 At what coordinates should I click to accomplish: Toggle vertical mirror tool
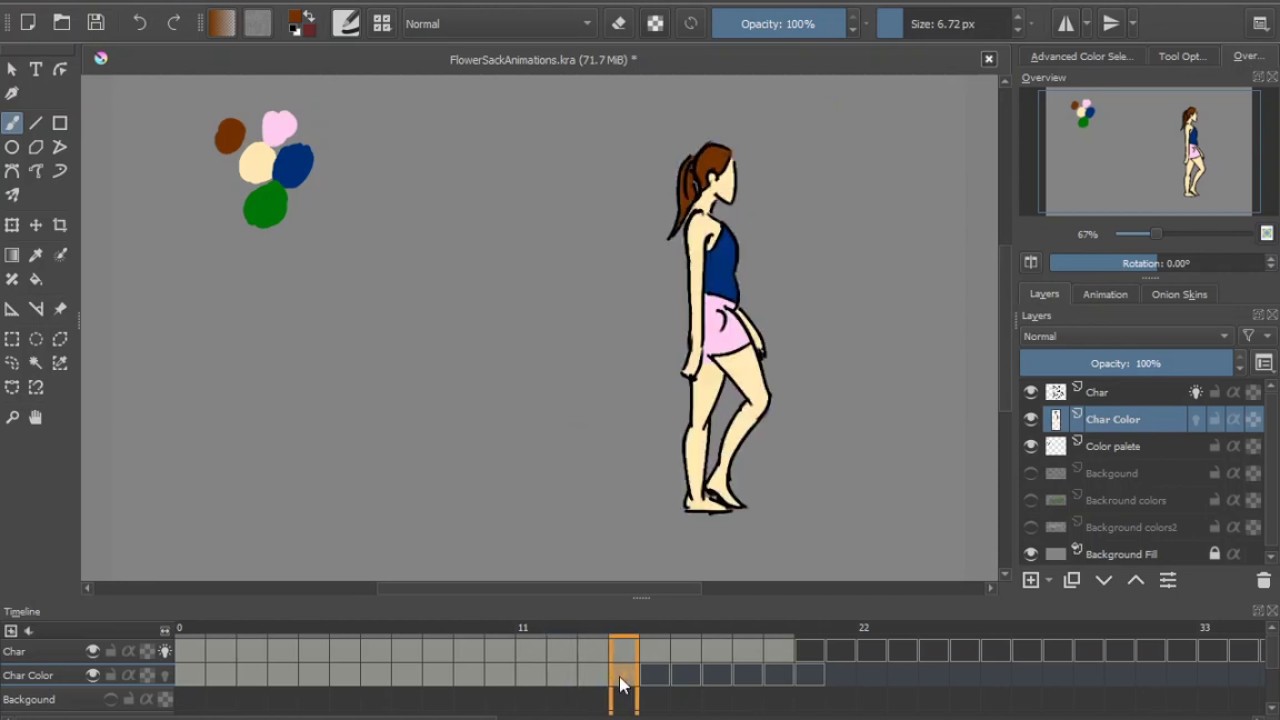click(x=1111, y=23)
